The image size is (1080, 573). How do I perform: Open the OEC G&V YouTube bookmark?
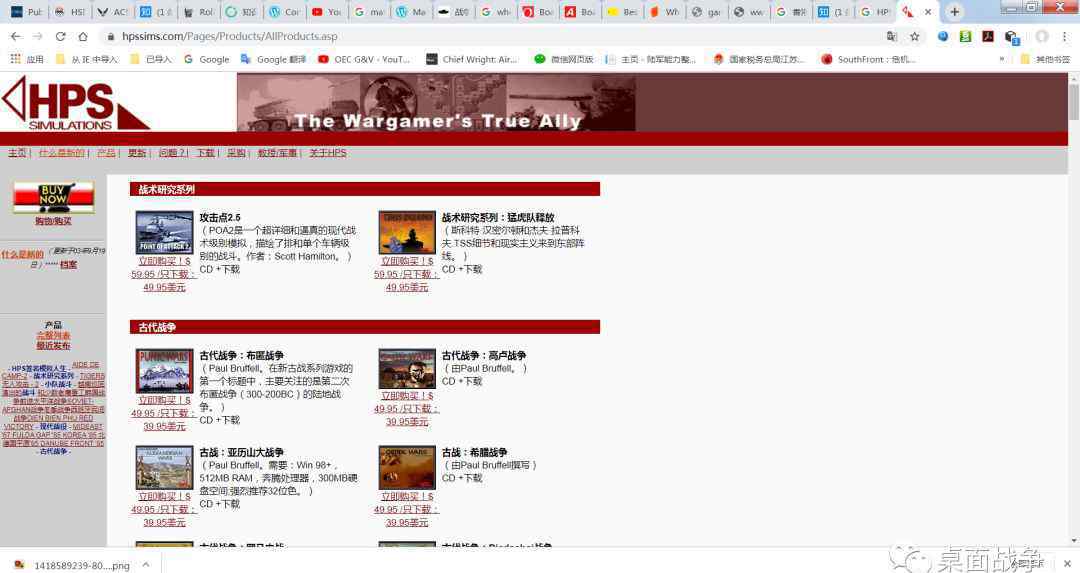364,59
